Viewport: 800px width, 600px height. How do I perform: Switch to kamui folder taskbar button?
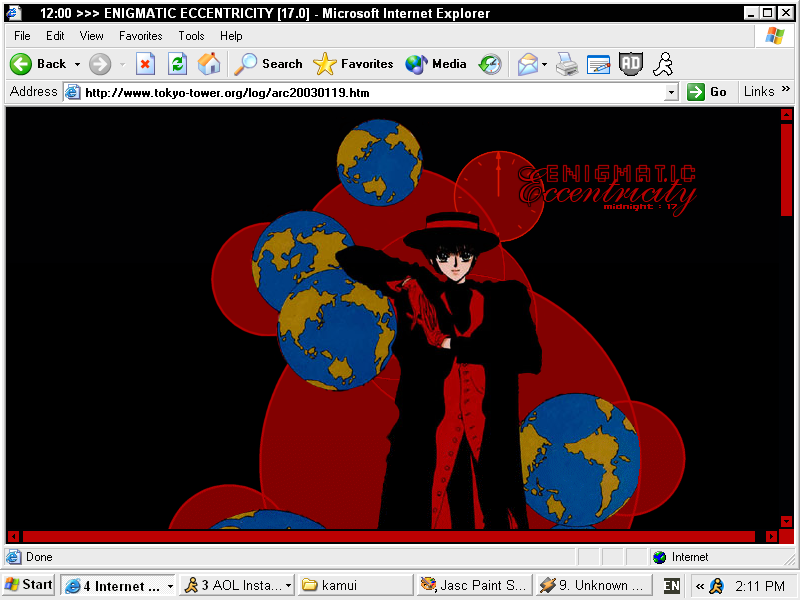tap(356, 585)
